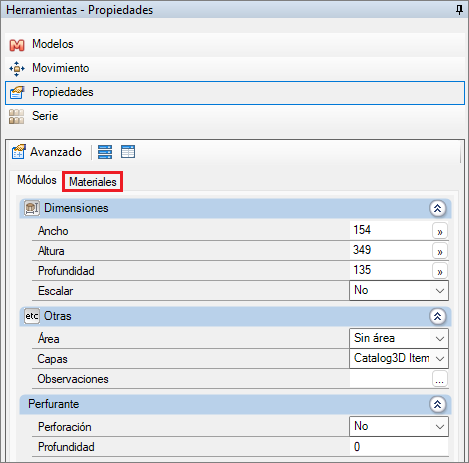Open the Modelos tool
The height and width of the screenshot is (463, 469).
click(x=235, y=44)
